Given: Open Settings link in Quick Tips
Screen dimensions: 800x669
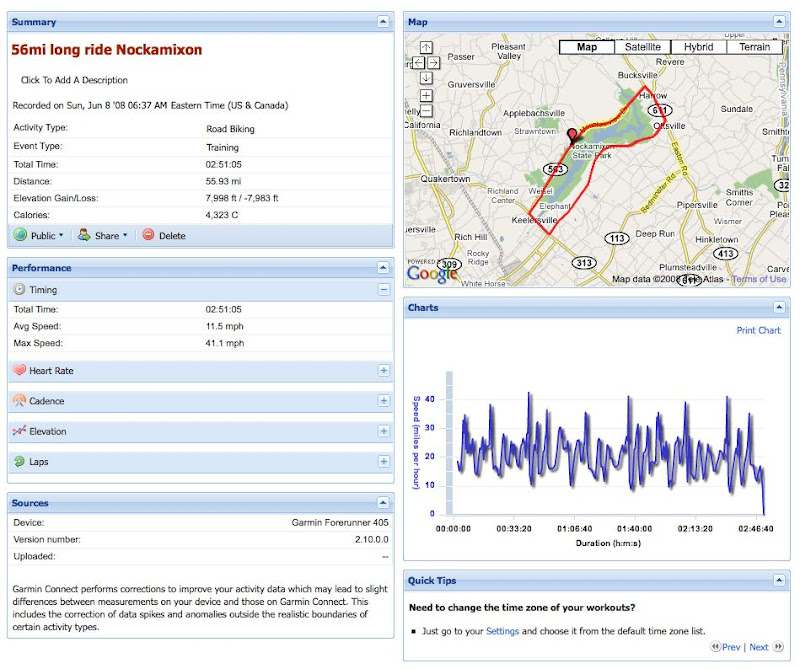Looking at the screenshot, I should (x=503, y=631).
